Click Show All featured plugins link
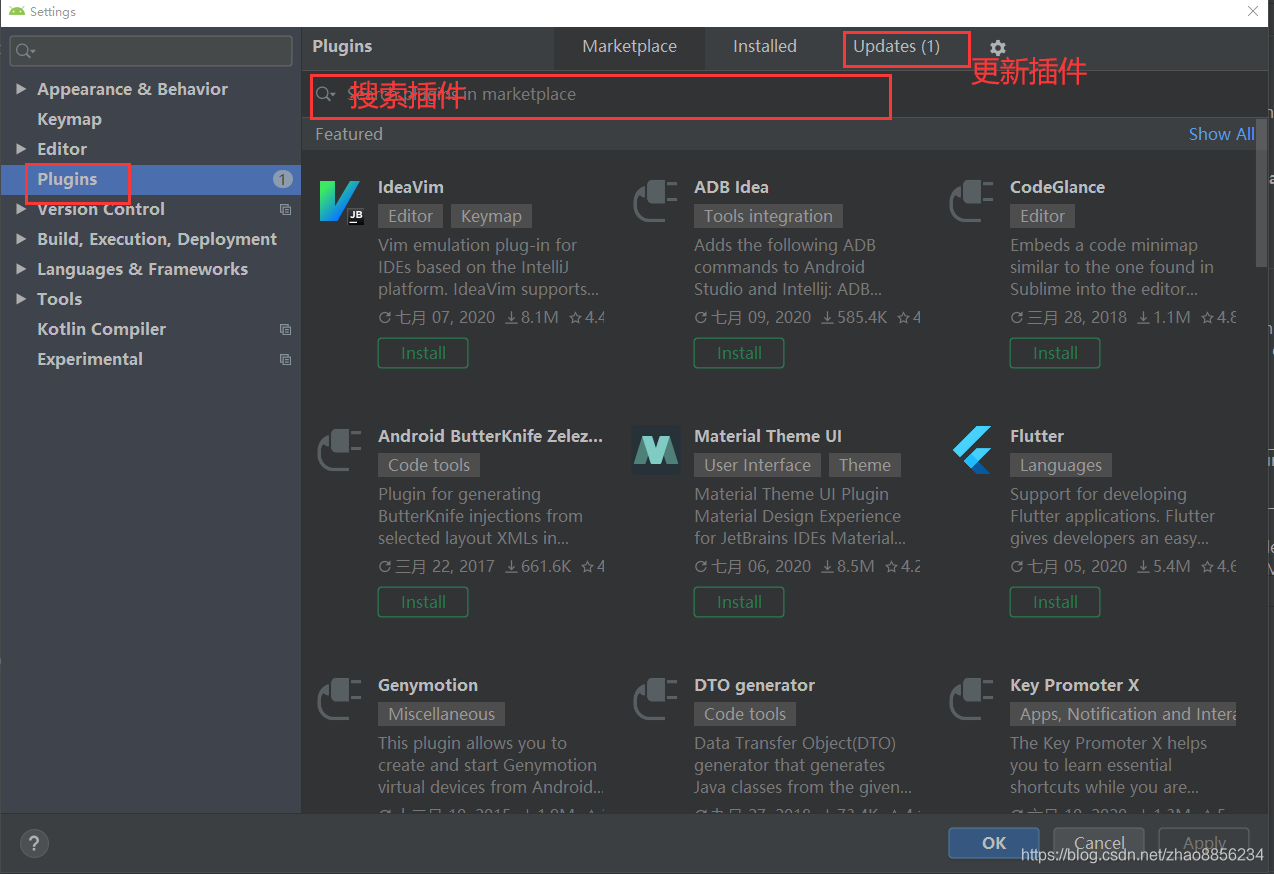Viewport: 1274px width, 874px height. pyautogui.click(x=1221, y=134)
